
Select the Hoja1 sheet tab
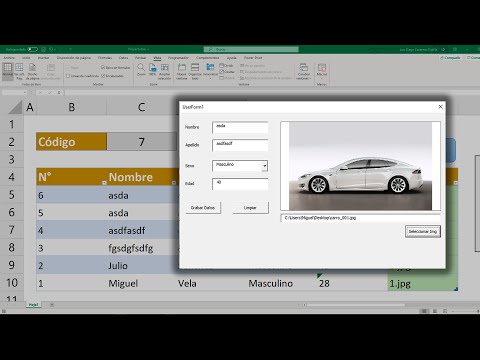33,305
